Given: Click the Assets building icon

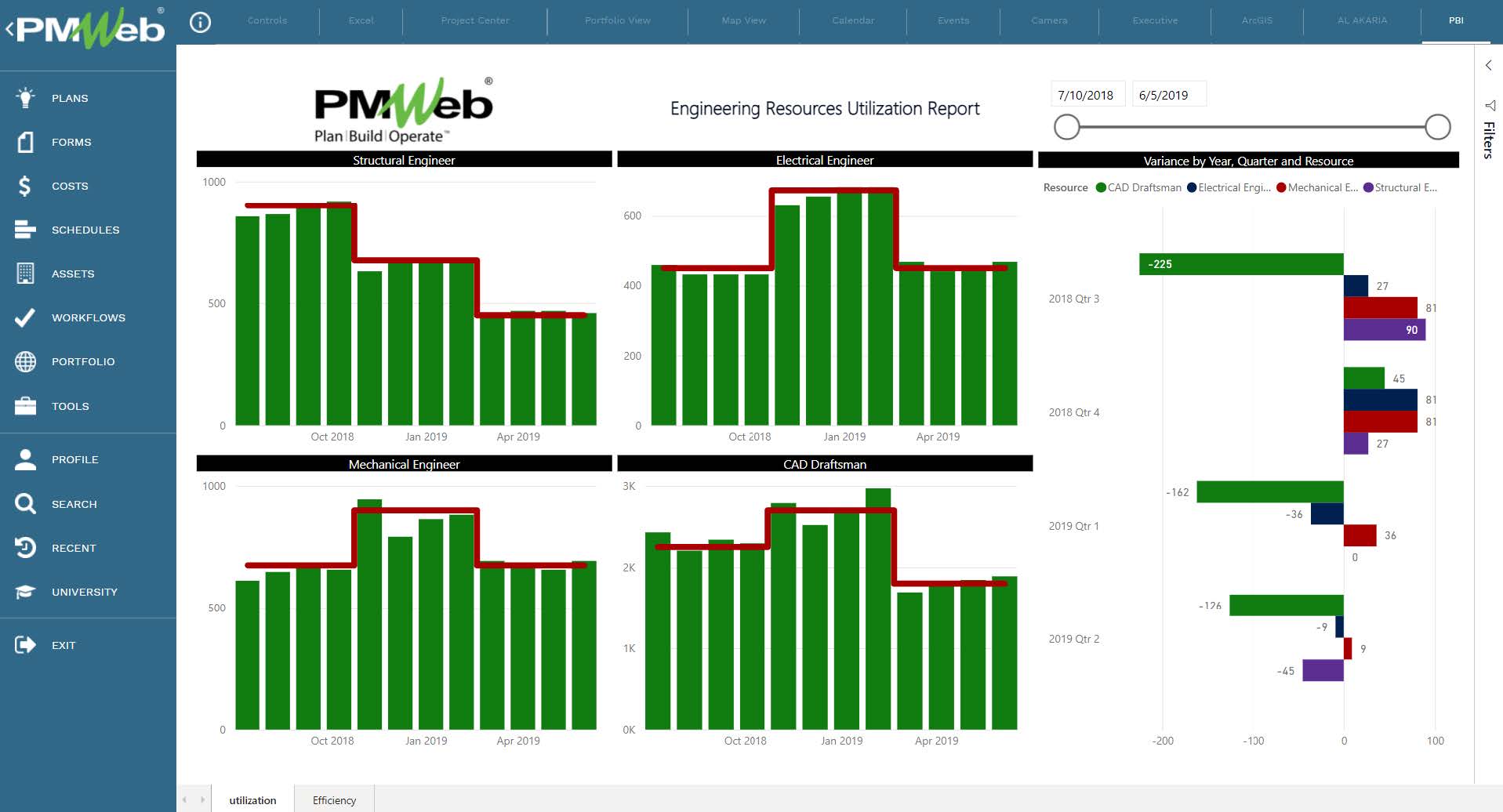Looking at the screenshot, I should [x=25, y=274].
